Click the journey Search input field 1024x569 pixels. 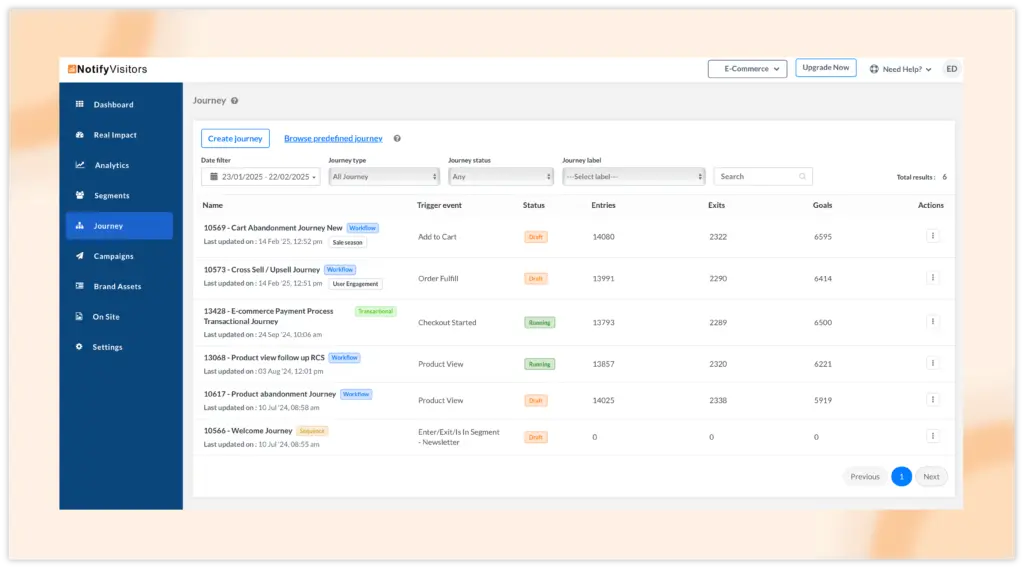pos(757,176)
